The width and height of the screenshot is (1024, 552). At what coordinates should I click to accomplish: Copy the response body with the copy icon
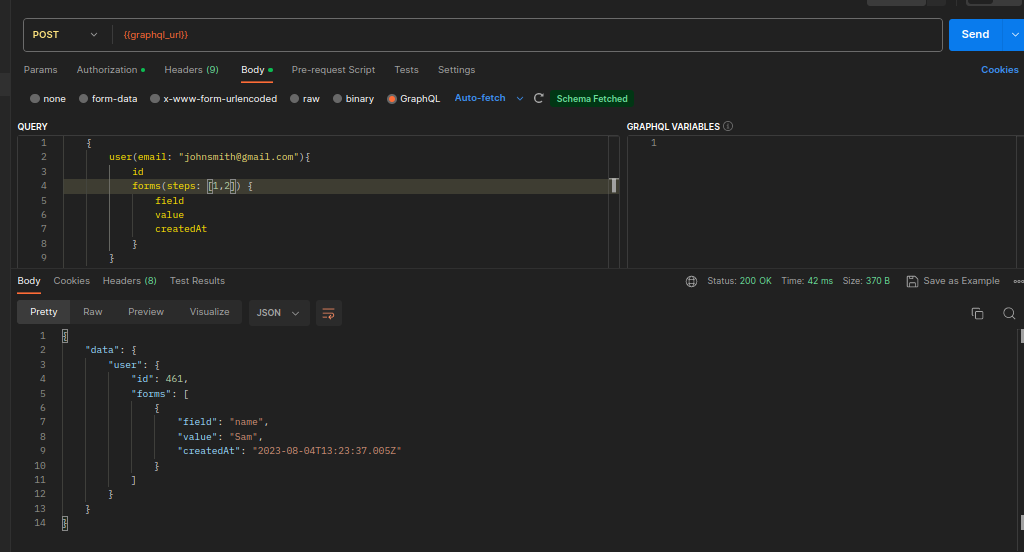point(978,314)
